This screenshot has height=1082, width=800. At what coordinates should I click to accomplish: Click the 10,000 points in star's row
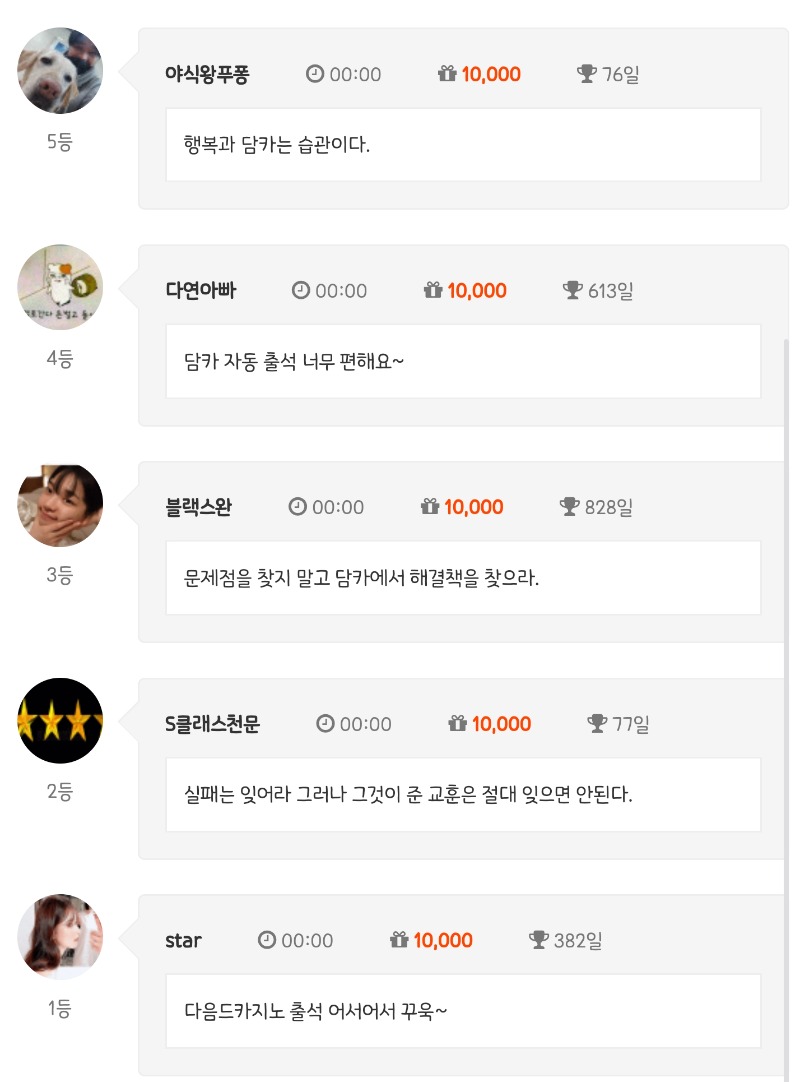(443, 940)
